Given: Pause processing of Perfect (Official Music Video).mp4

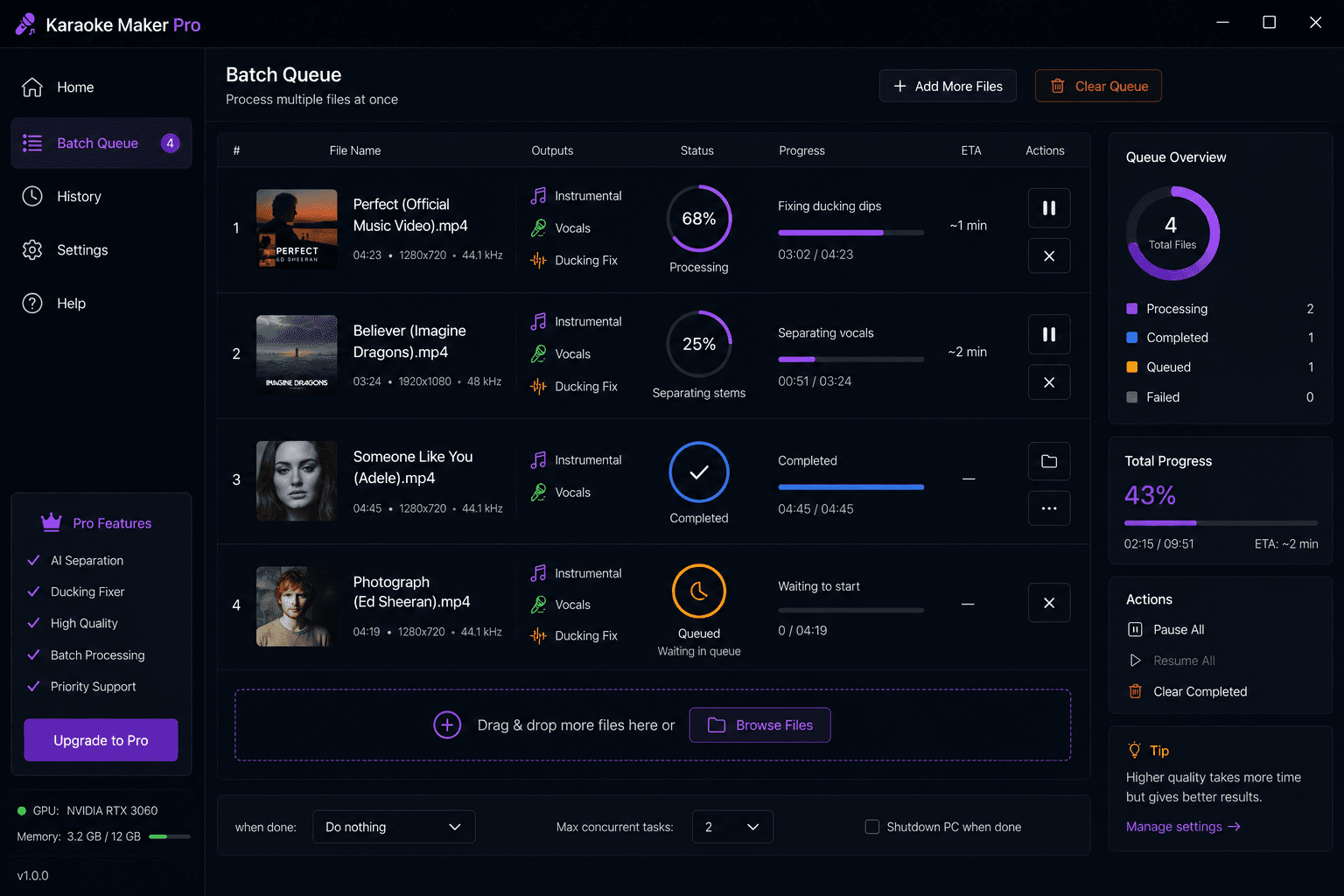Looking at the screenshot, I should [x=1049, y=208].
